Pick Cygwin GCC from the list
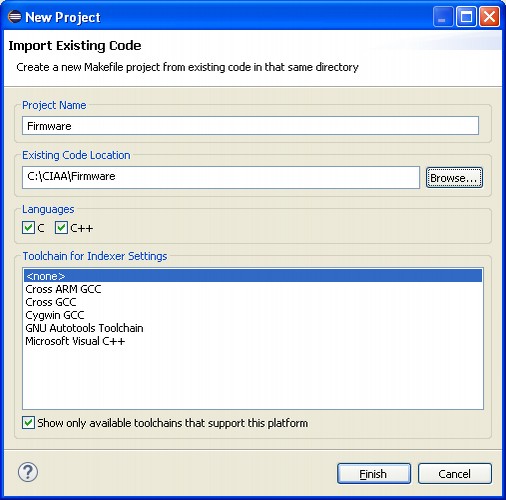Viewport: 506px width, 500px height. click(x=253, y=315)
